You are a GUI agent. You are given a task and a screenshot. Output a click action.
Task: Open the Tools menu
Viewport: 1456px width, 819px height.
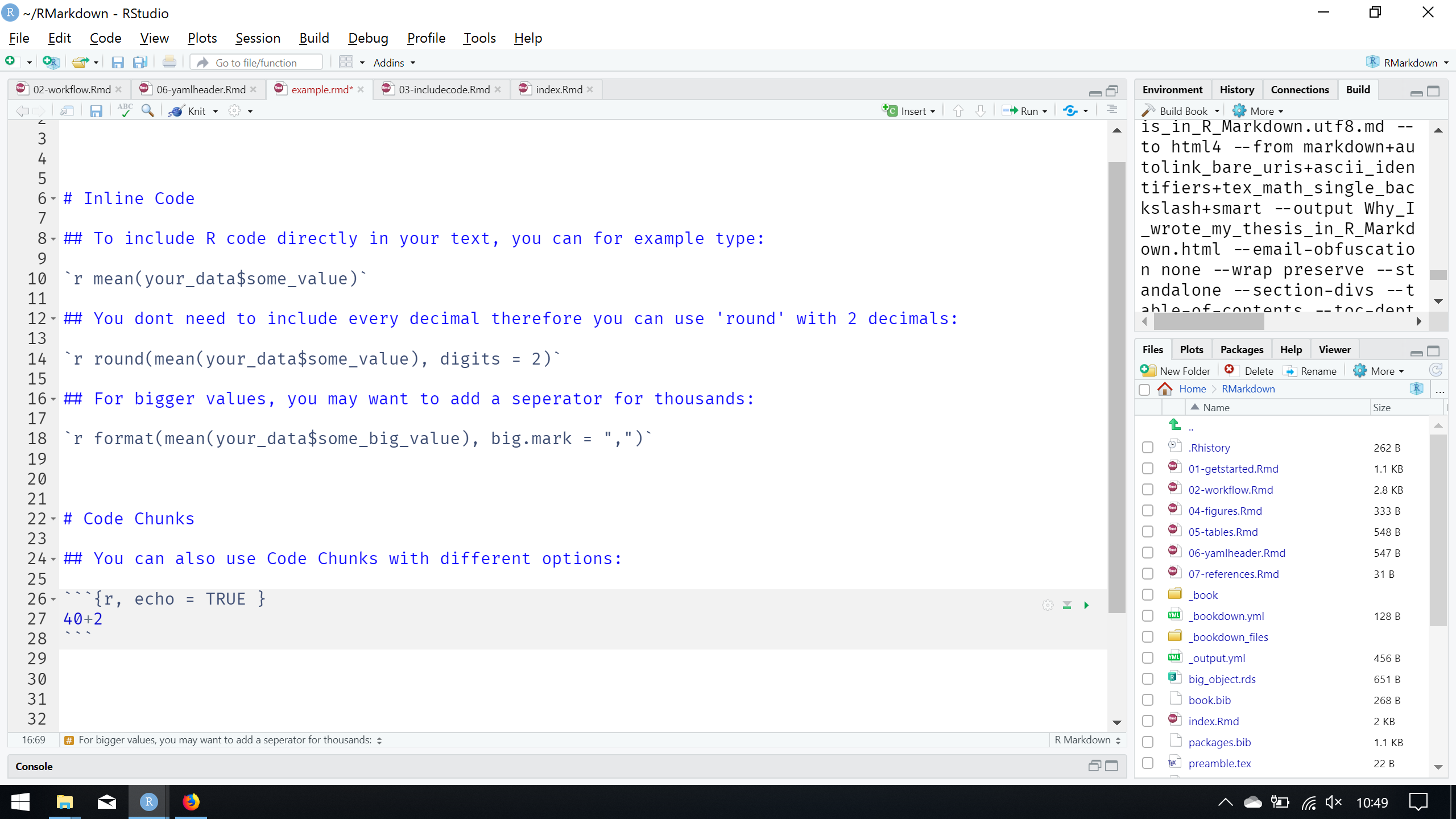(x=479, y=38)
